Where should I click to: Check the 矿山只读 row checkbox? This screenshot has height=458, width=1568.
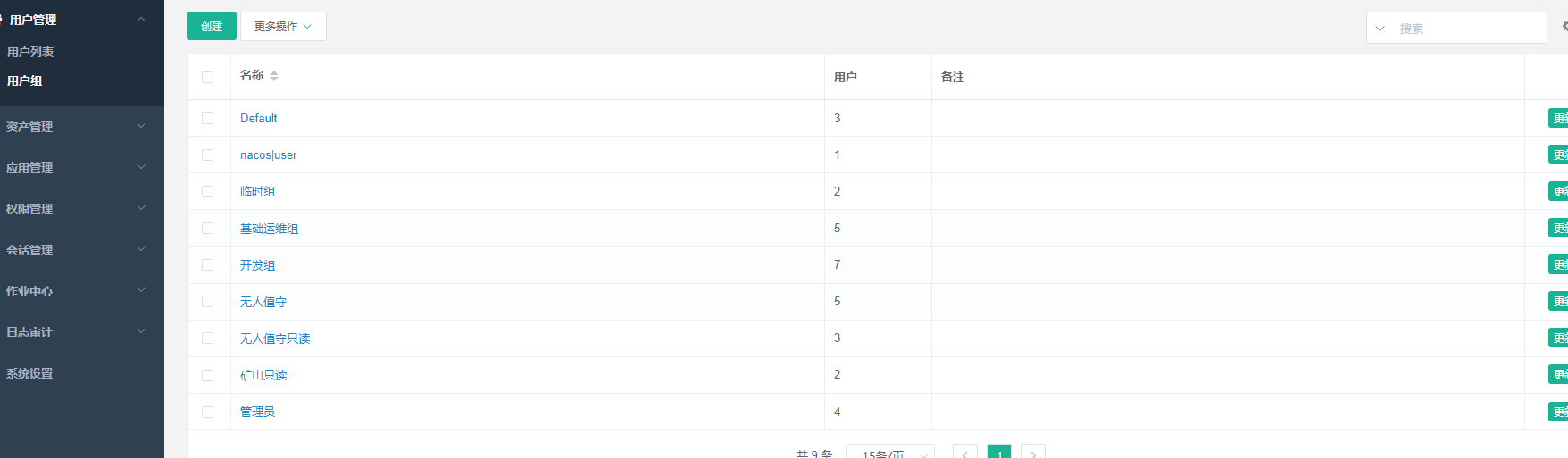pos(208,375)
